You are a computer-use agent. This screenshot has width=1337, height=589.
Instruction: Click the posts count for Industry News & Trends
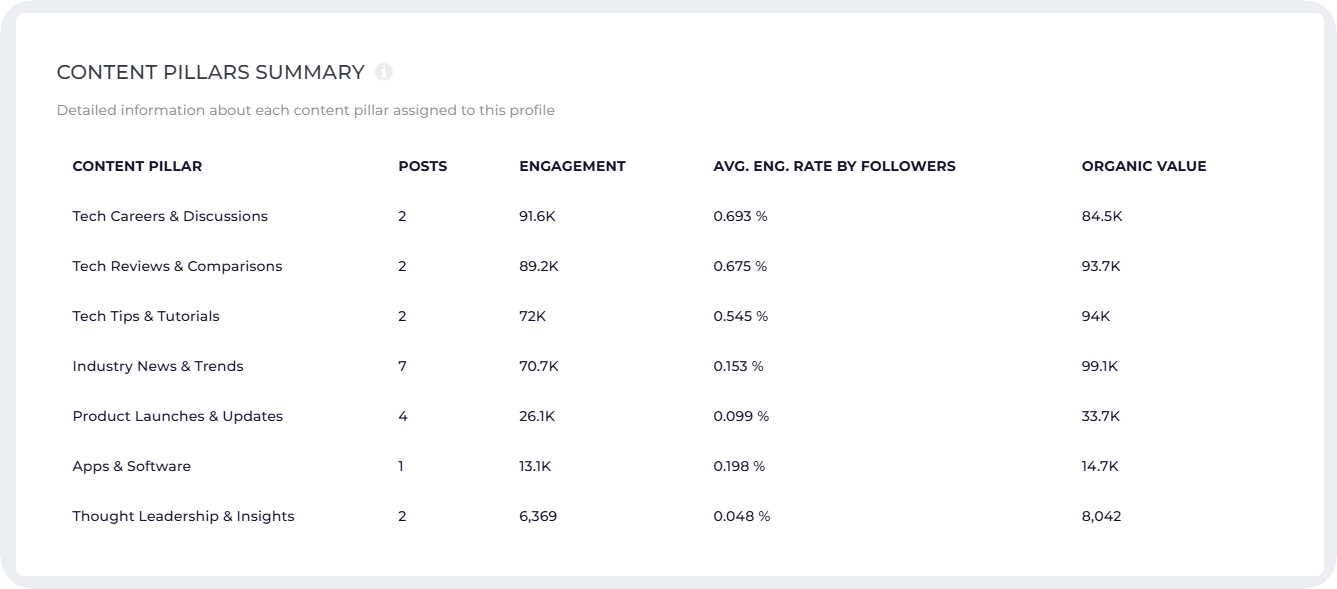[x=402, y=366]
